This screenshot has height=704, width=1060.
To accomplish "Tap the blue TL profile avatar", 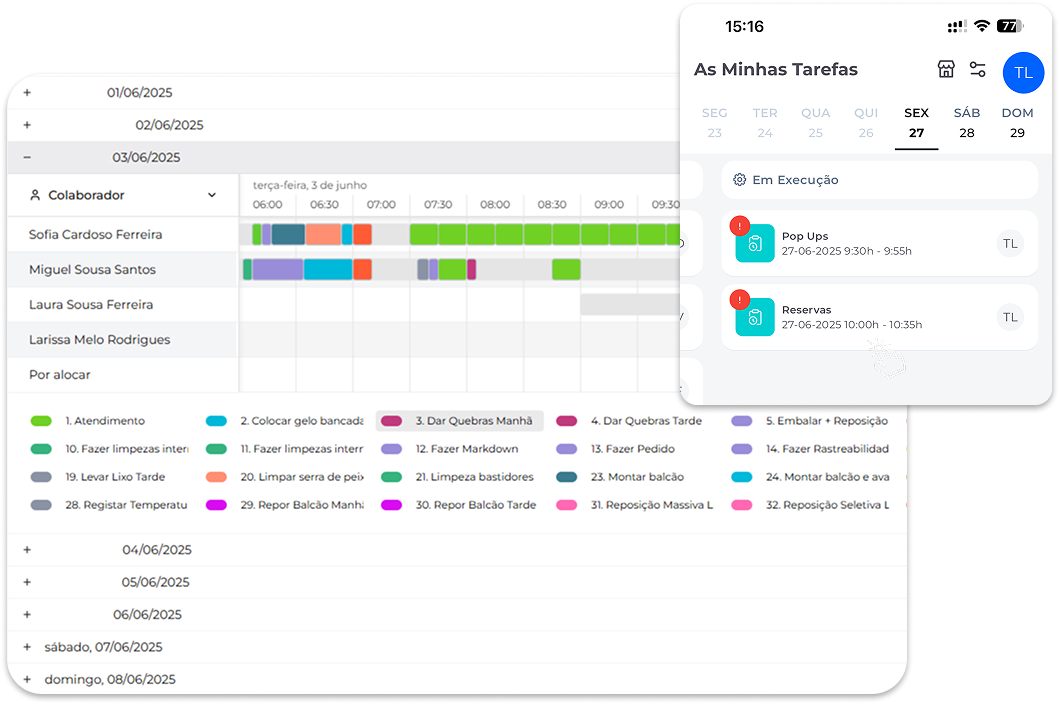I will click(1023, 72).
